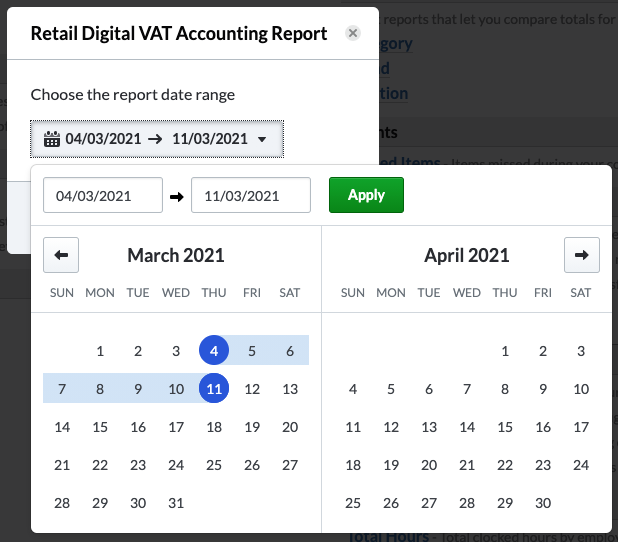Image resolution: width=618 pixels, height=542 pixels.
Task: Open the date range dropdown
Action: [x=157, y=139]
